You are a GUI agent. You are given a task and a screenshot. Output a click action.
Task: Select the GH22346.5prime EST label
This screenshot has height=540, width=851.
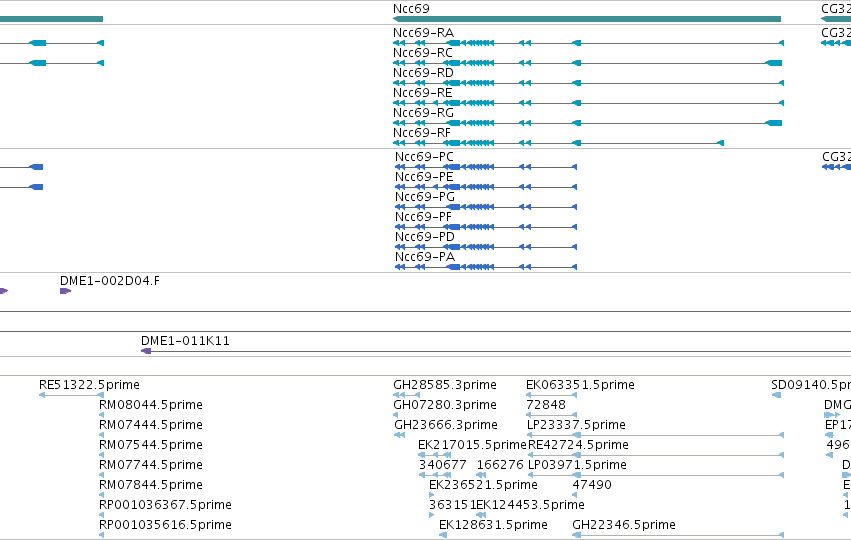624,525
